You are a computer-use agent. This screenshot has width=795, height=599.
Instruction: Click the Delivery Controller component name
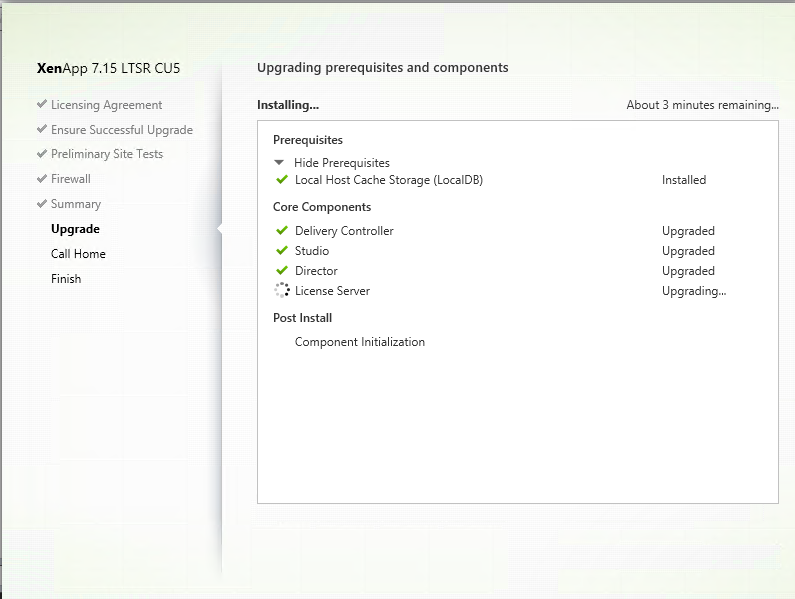pos(344,231)
